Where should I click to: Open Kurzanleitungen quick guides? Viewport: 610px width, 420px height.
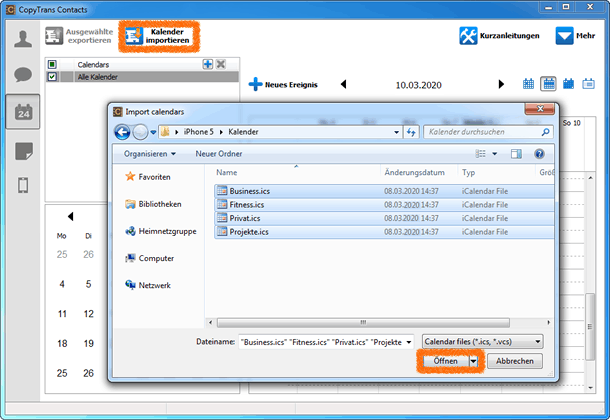pos(500,36)
